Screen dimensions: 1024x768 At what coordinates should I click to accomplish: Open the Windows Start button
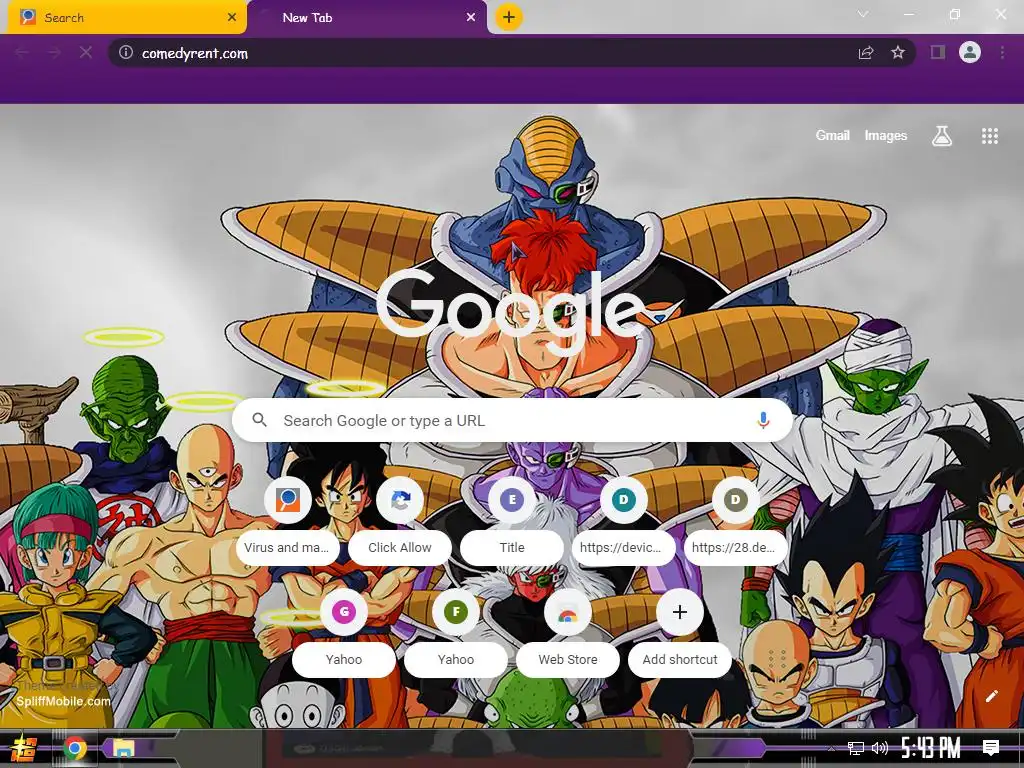pyautogui.click(x=24, y=748)
